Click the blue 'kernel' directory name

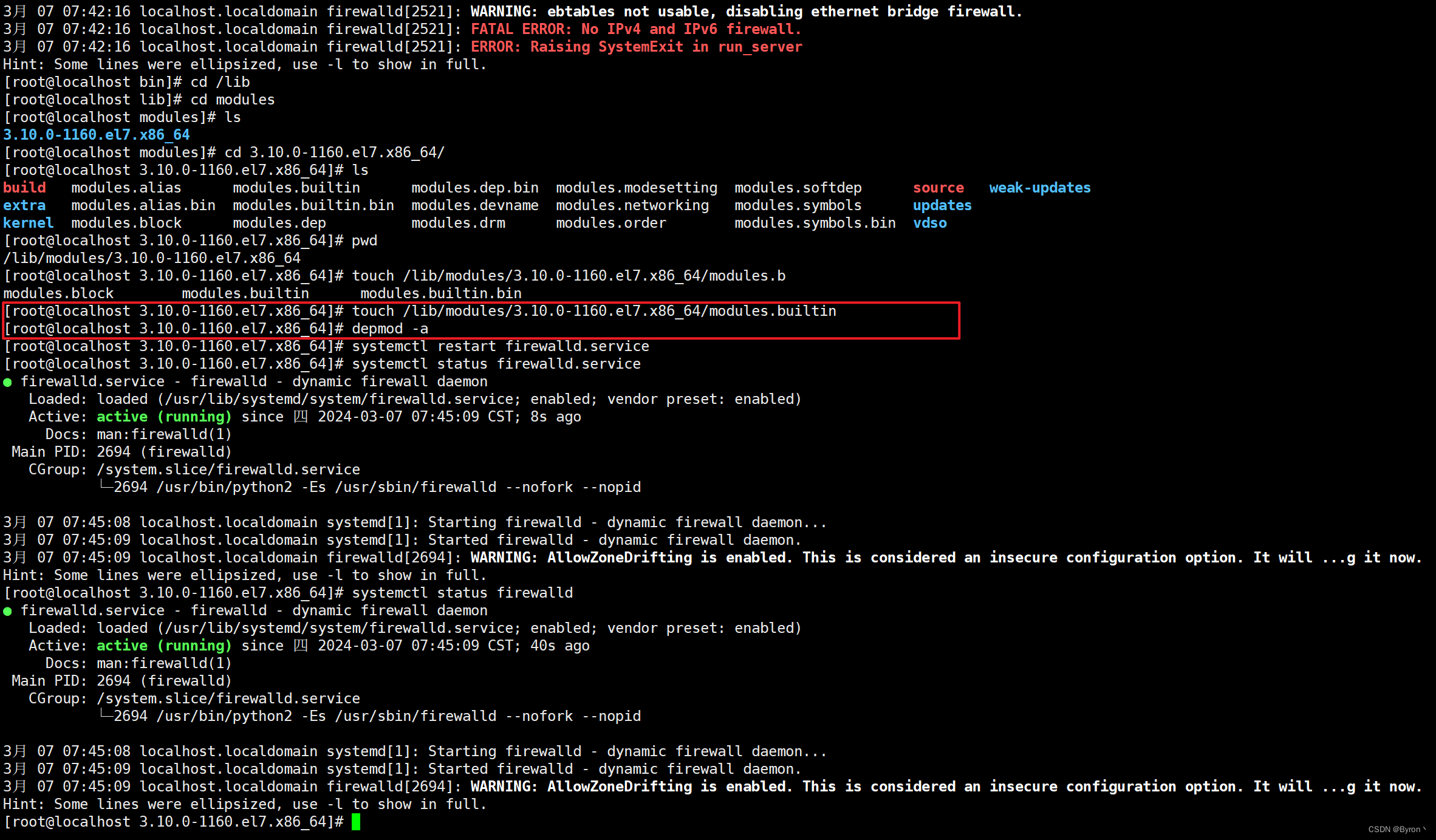[x=29, y=223]
